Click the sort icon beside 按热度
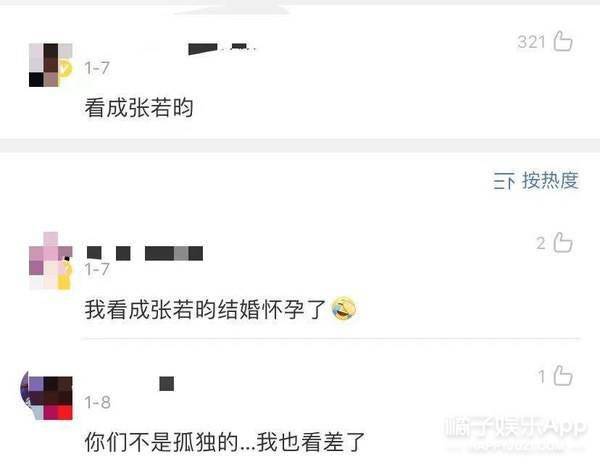Viewport: 600px width, 467px height. [504, 181]
